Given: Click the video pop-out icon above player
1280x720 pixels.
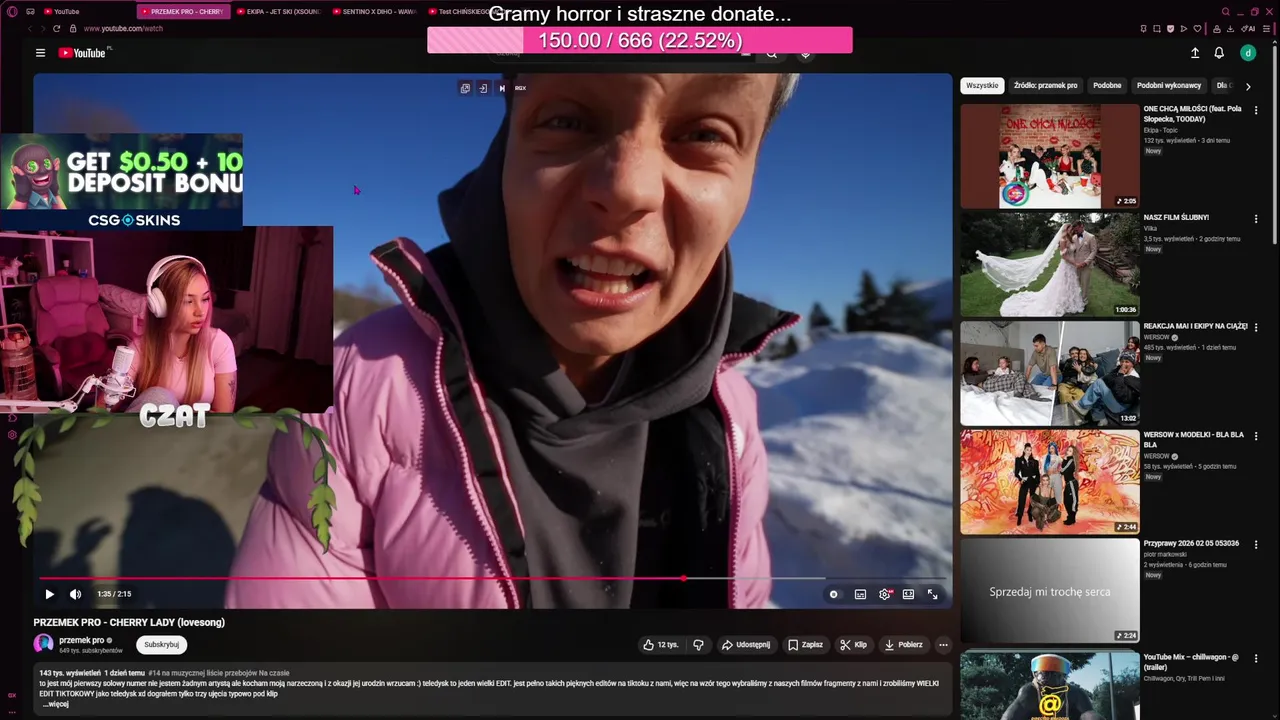Looking at the screenshot, I should [x=465, y=88].
